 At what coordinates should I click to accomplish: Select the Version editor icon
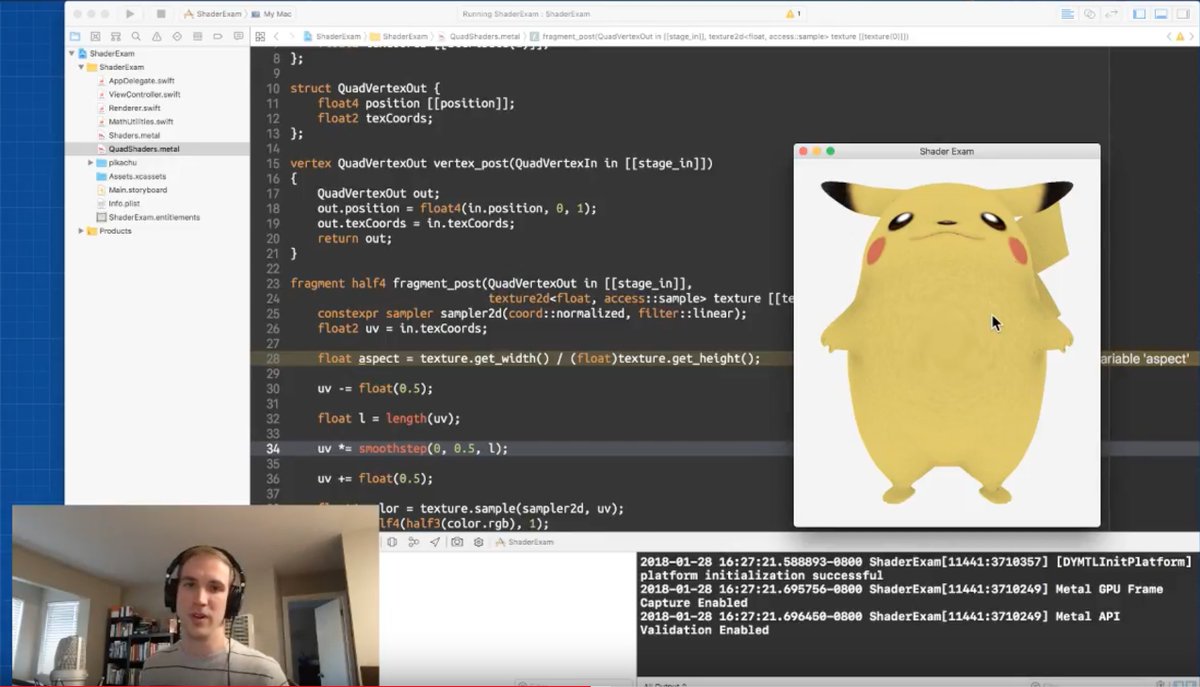tap(1110, 14)
